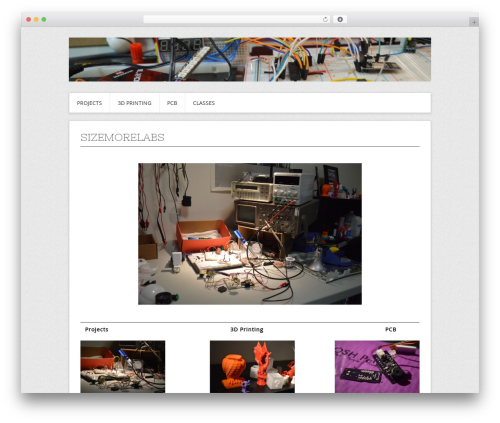This screenshot has width=500, height=423.
Task: Open the PCB menu item
Action: (x=172, y=103)
